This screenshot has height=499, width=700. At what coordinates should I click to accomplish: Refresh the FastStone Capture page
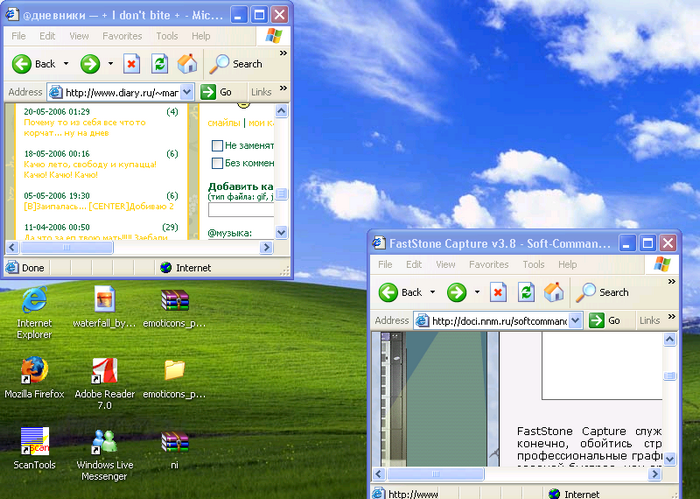(526, 293)
